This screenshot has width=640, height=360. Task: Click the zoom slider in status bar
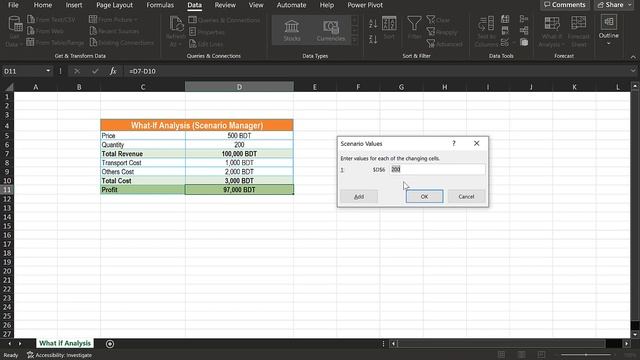(586, 355)
